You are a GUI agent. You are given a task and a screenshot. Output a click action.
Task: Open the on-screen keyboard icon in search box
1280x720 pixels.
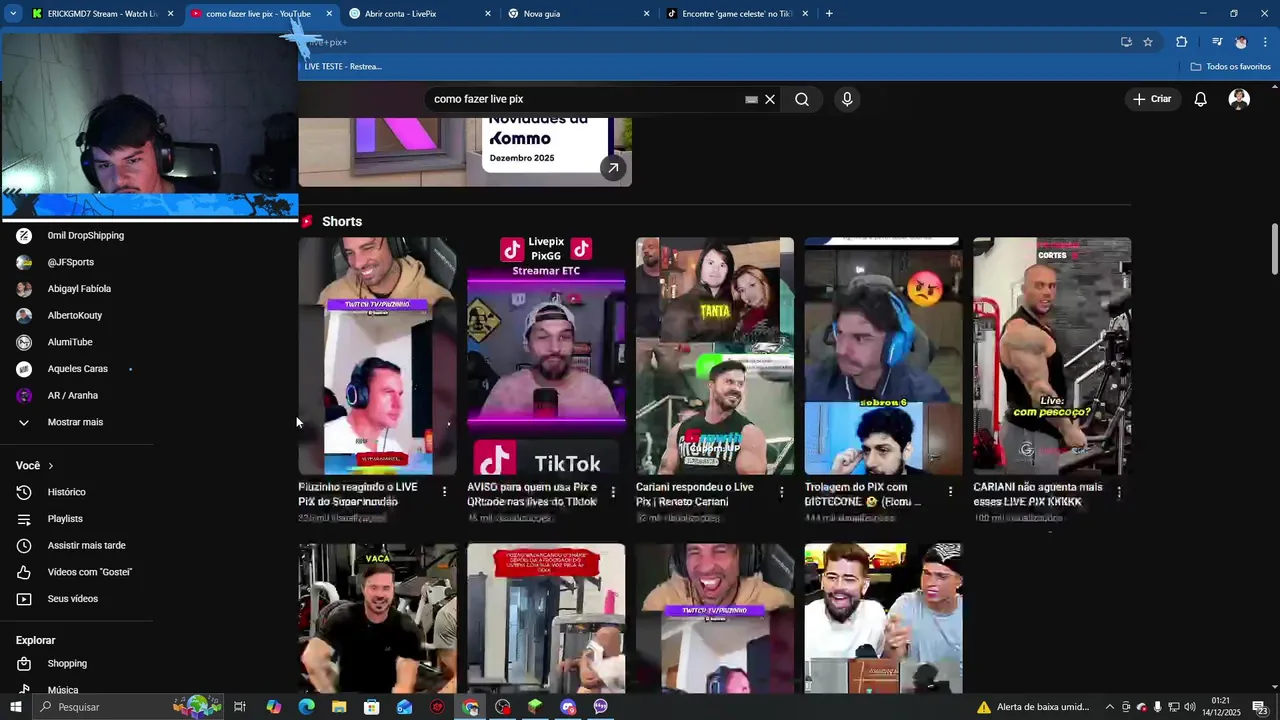751,99
